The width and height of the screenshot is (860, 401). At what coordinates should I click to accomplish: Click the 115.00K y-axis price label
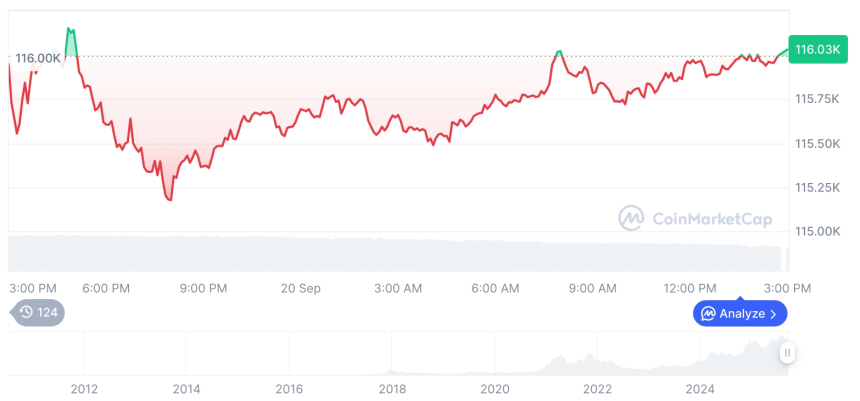point(815,232)
